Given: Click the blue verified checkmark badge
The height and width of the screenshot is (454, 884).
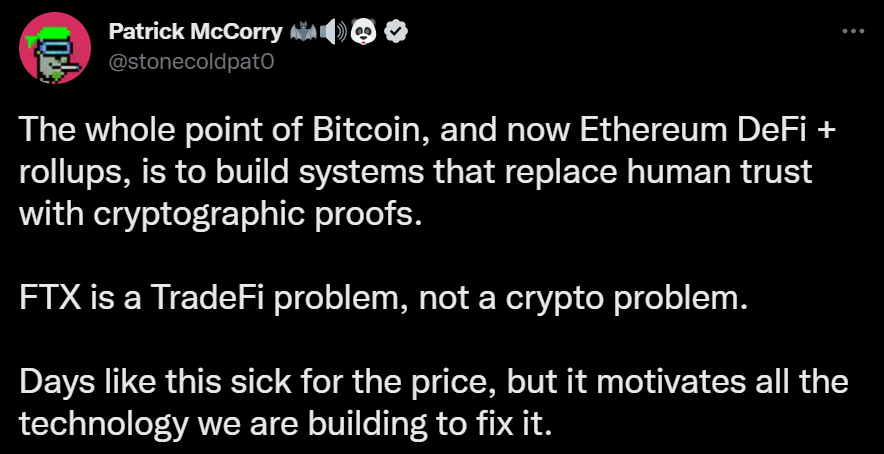Looking at the screenshot, I should pos(396,33).
